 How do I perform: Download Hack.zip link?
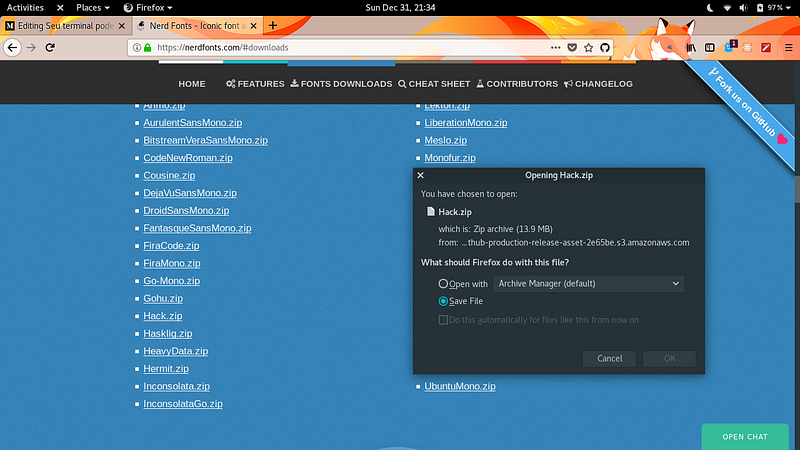click(163, 316)
